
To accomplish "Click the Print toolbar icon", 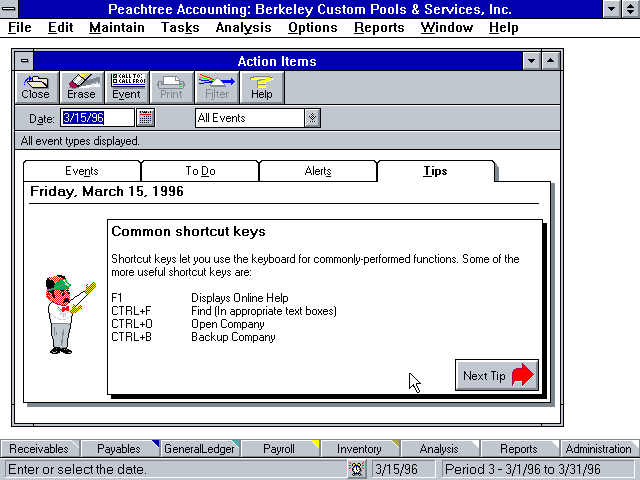I will pyautogui.click(x=171, y=87).
